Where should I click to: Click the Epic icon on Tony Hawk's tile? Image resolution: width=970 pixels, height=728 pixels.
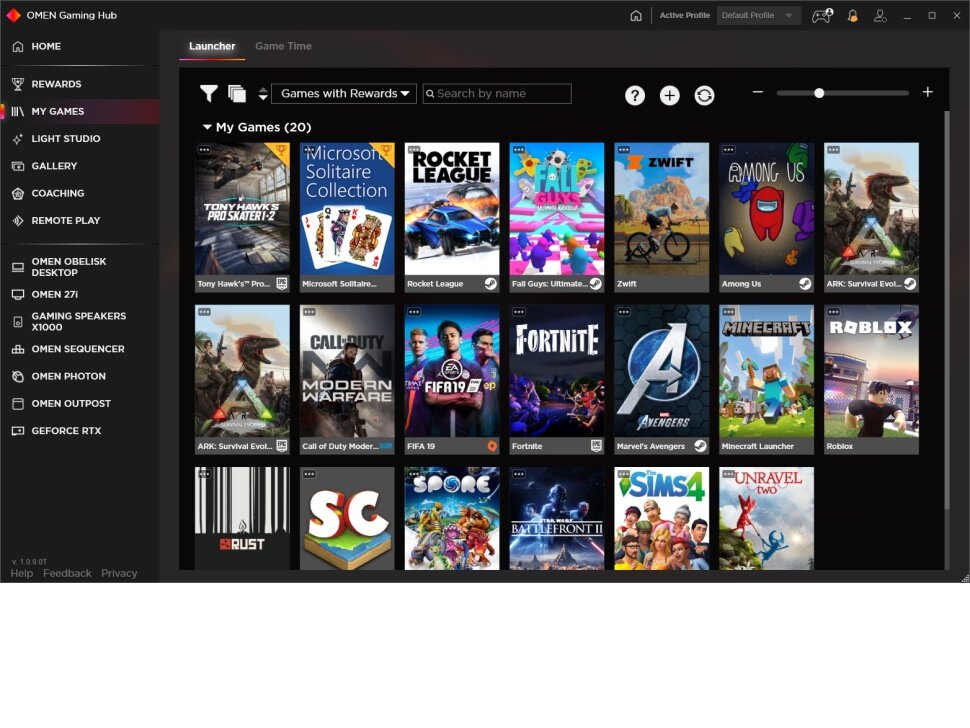(x=281, y=284)
